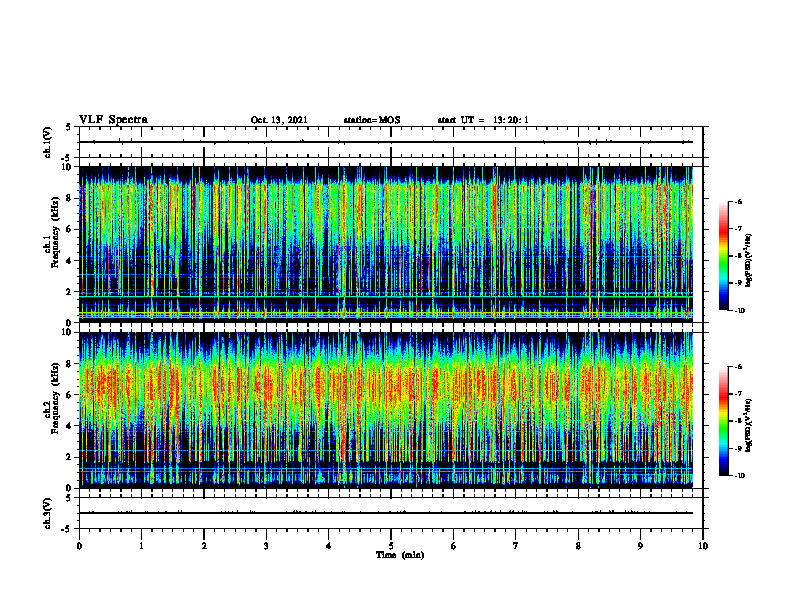
Task: Click the "2" kHz tick on ch.2 axis
Action: click(x=70, y=457)
